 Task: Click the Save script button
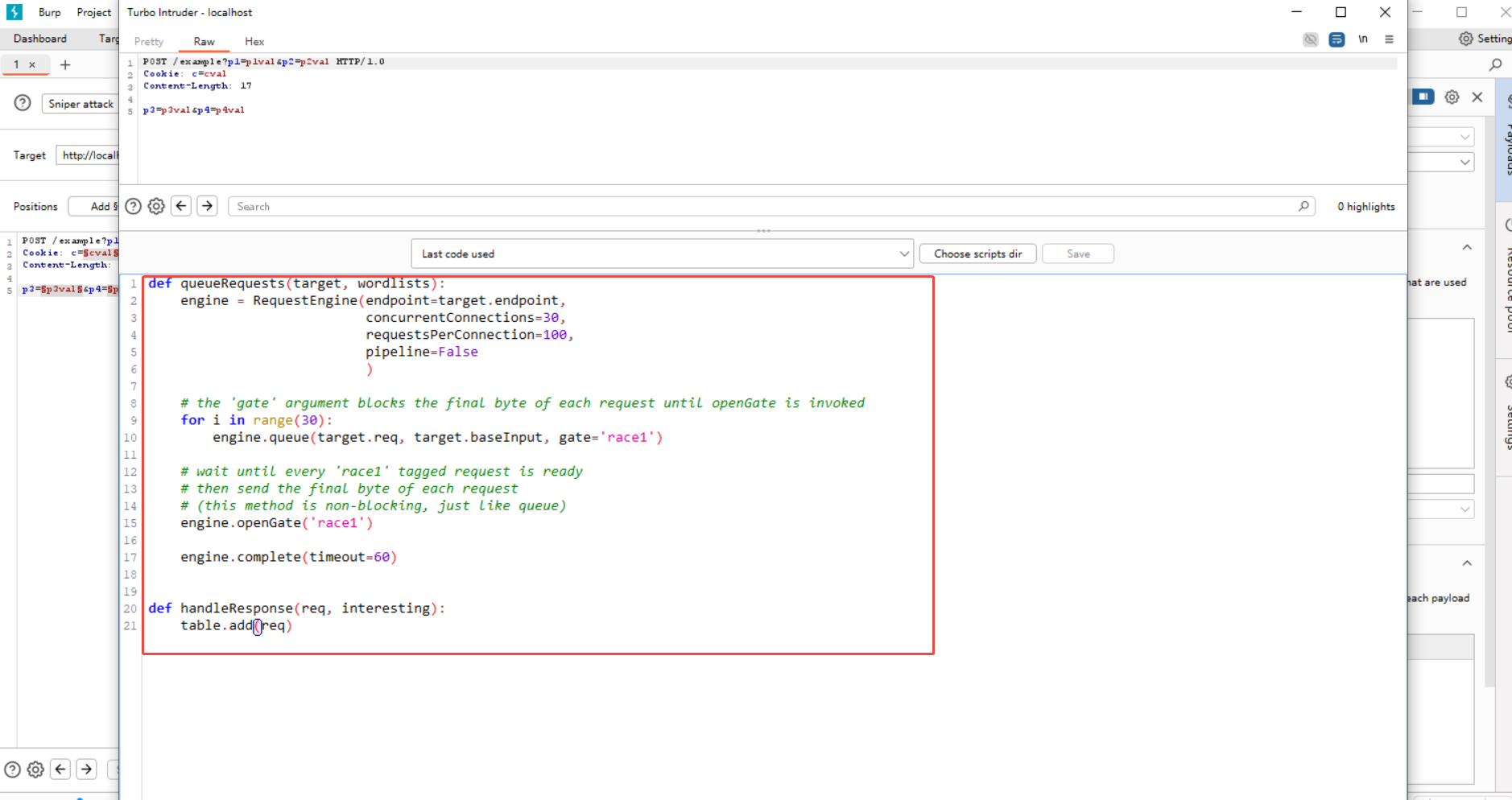1078,254
